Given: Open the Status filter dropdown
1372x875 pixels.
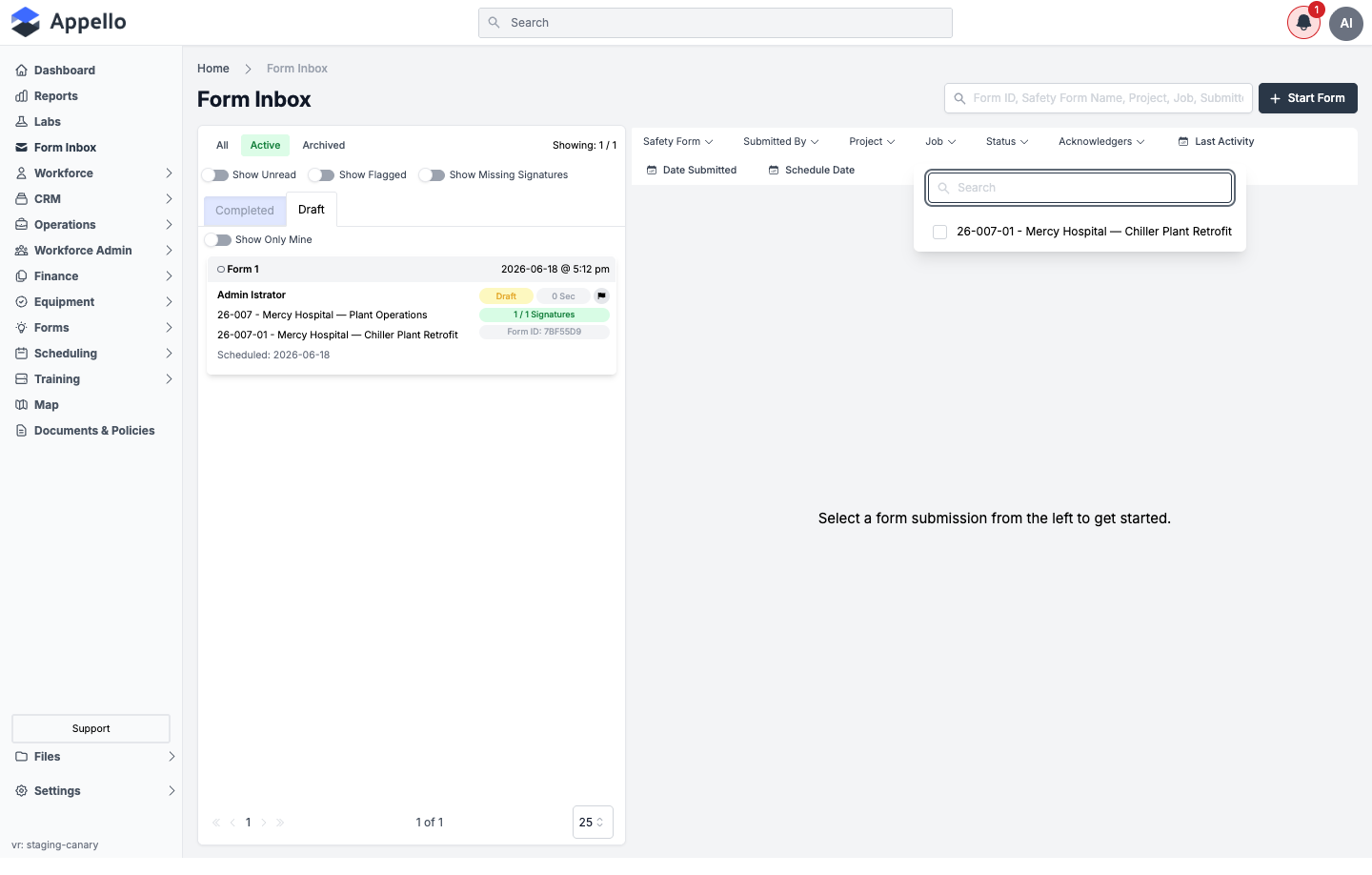Looking at the screenshot, I should (x=1007, y=142).
